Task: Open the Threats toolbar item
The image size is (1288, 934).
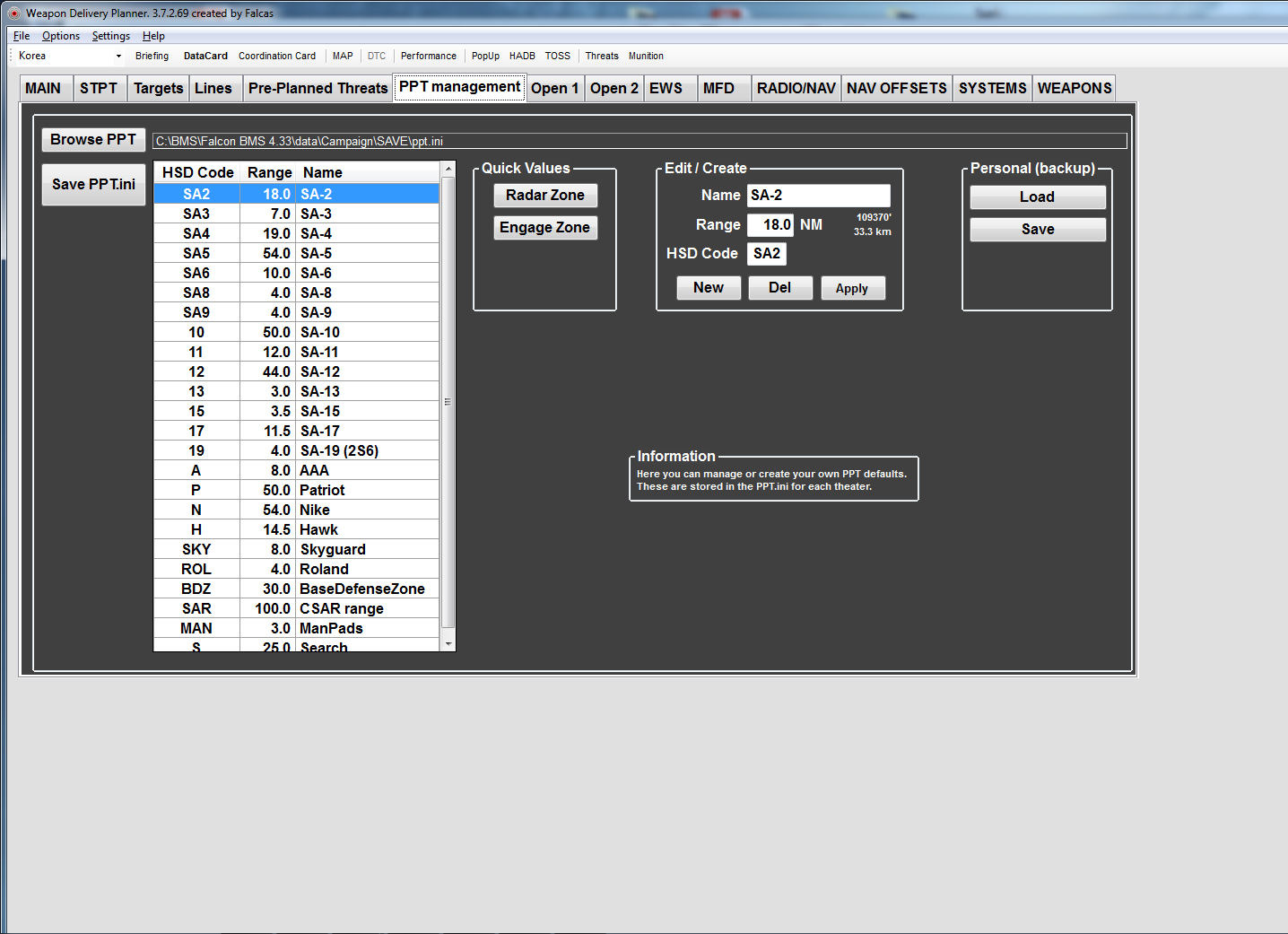Action: tap(602, 56)
